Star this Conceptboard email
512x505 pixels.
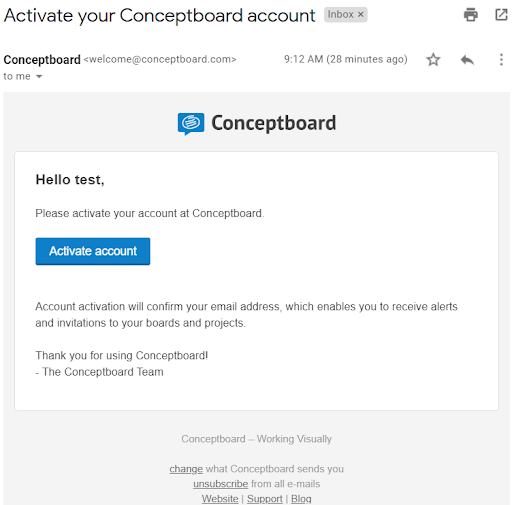(x=433, y=60)
